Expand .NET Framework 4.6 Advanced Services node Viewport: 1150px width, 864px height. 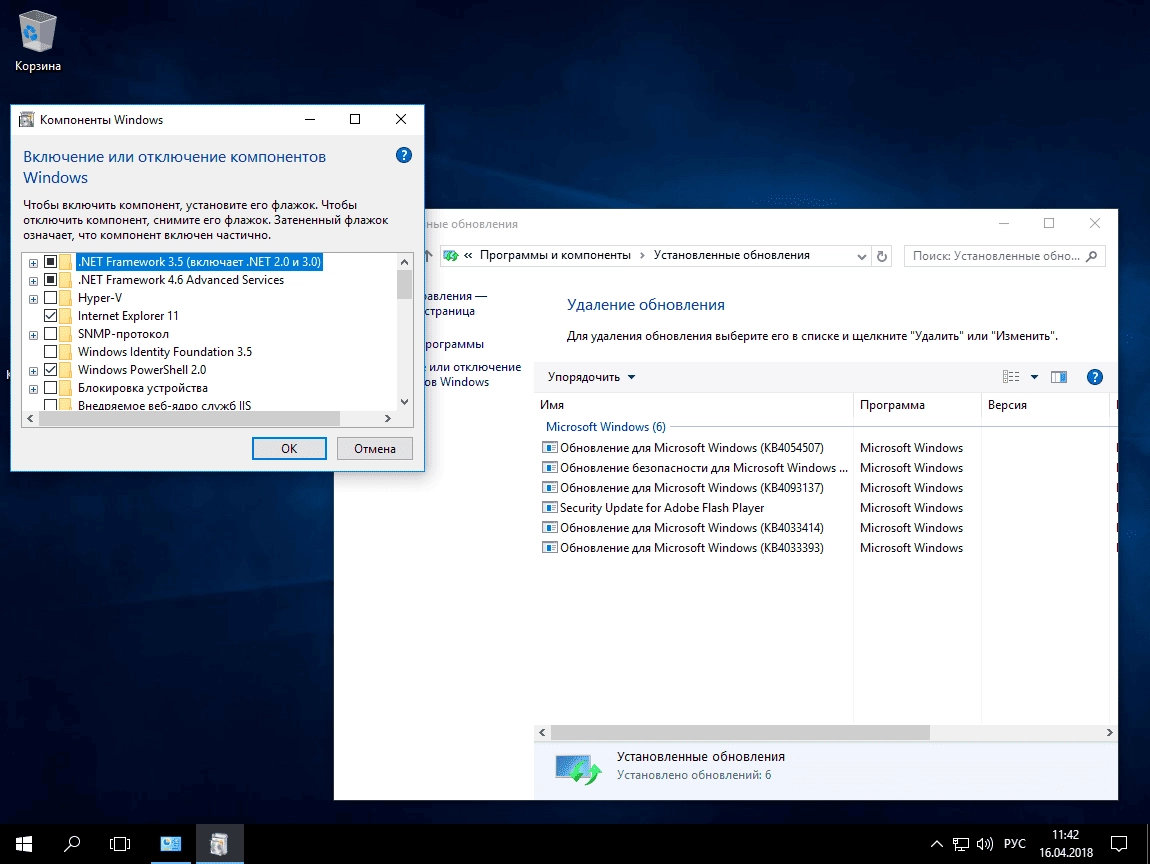point(33,281)
